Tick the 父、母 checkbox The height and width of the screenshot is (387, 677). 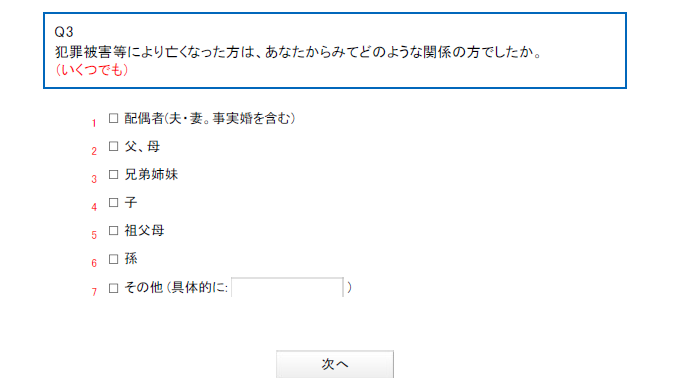(x=114, y=146)
